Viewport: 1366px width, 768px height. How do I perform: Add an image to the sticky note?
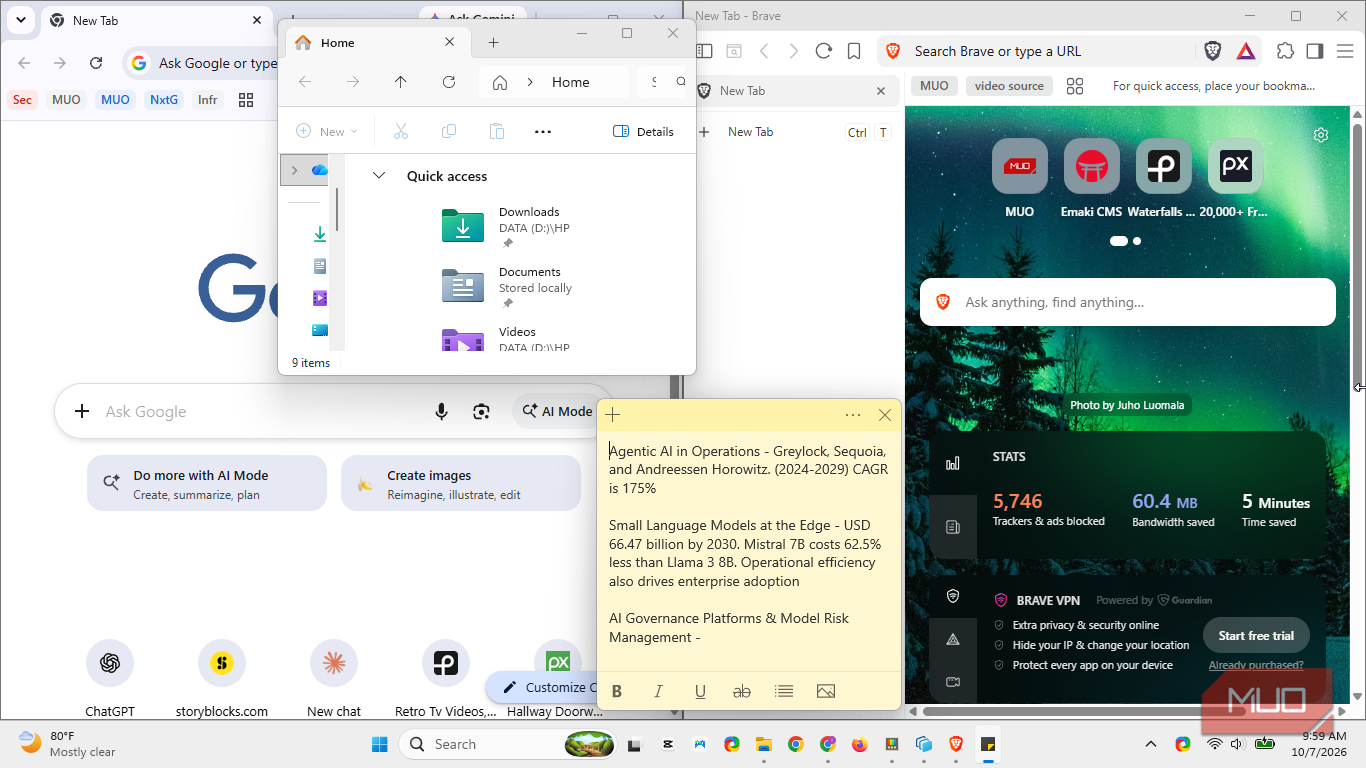pyautogui.click(x=826, y=691)
